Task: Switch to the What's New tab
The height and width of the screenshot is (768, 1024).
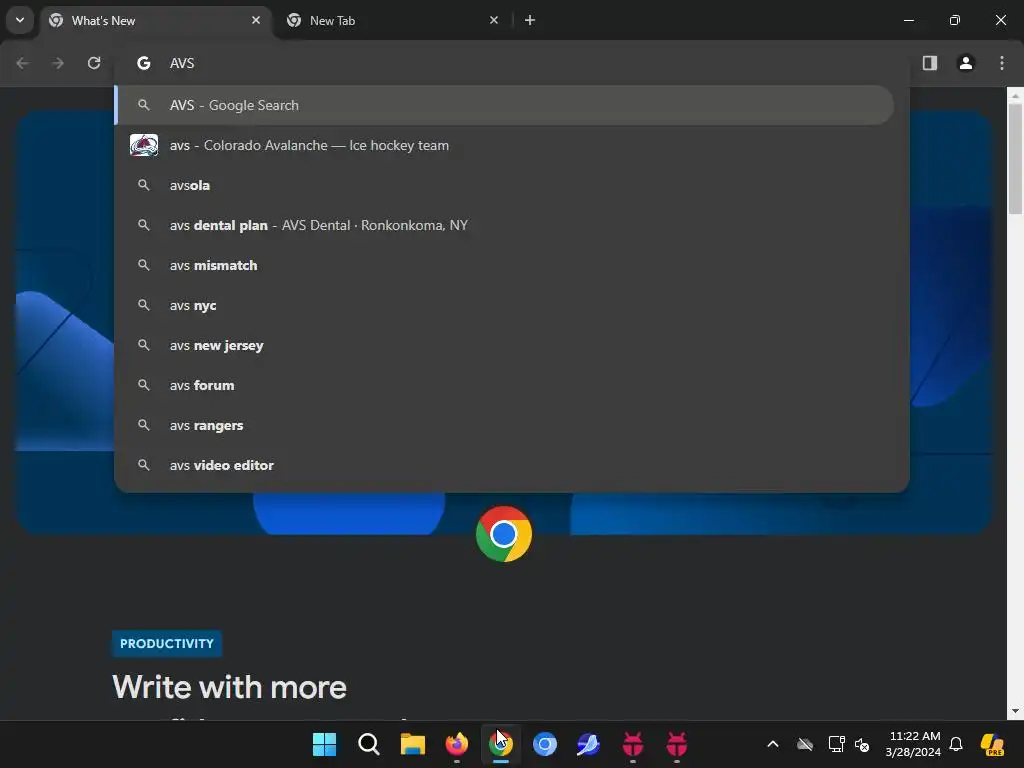Action: [x=155, y=20]
